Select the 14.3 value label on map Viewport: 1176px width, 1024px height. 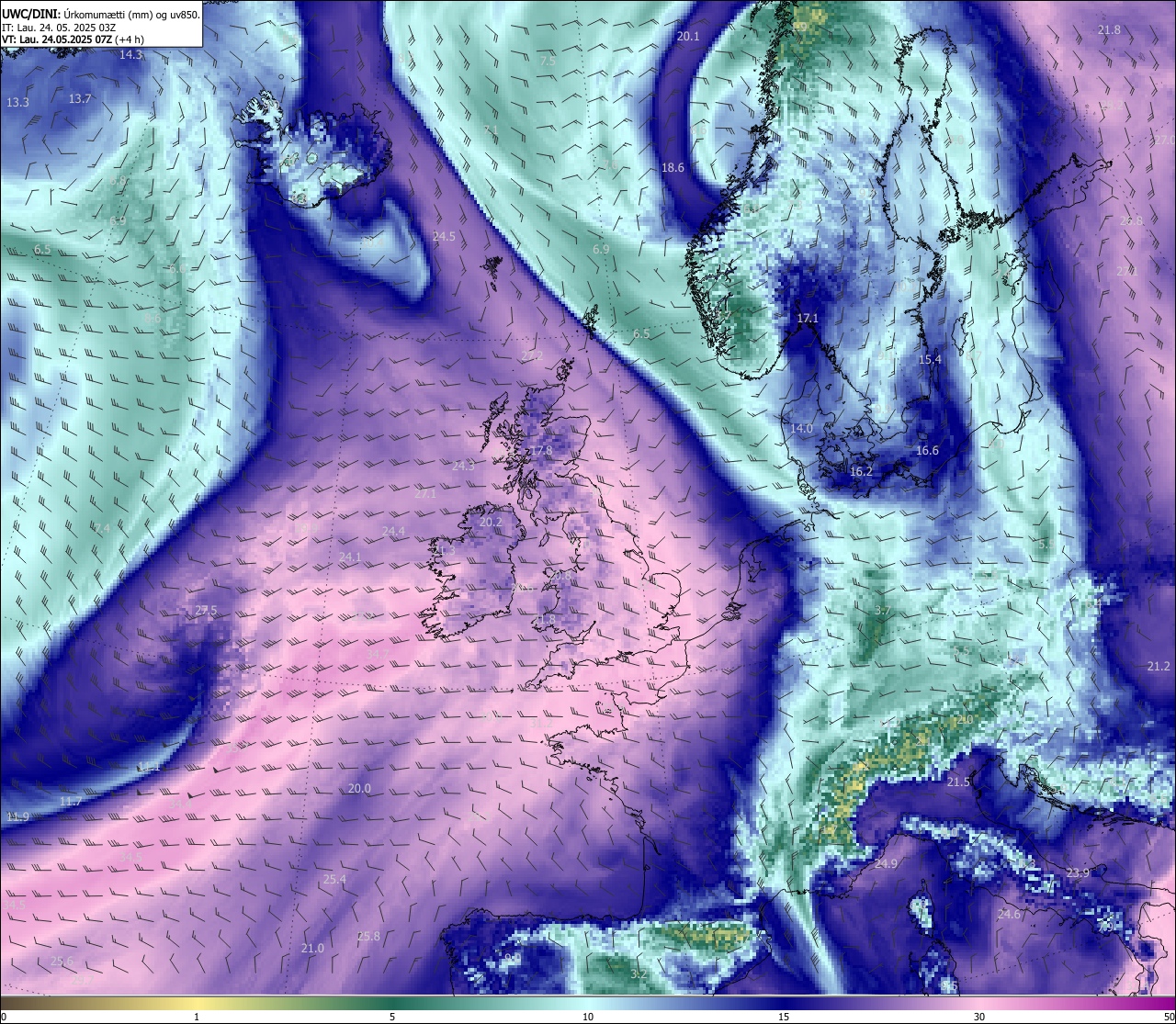click(131, 55)
